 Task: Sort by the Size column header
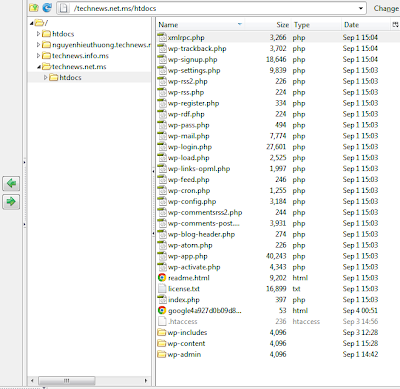point(283,25)
